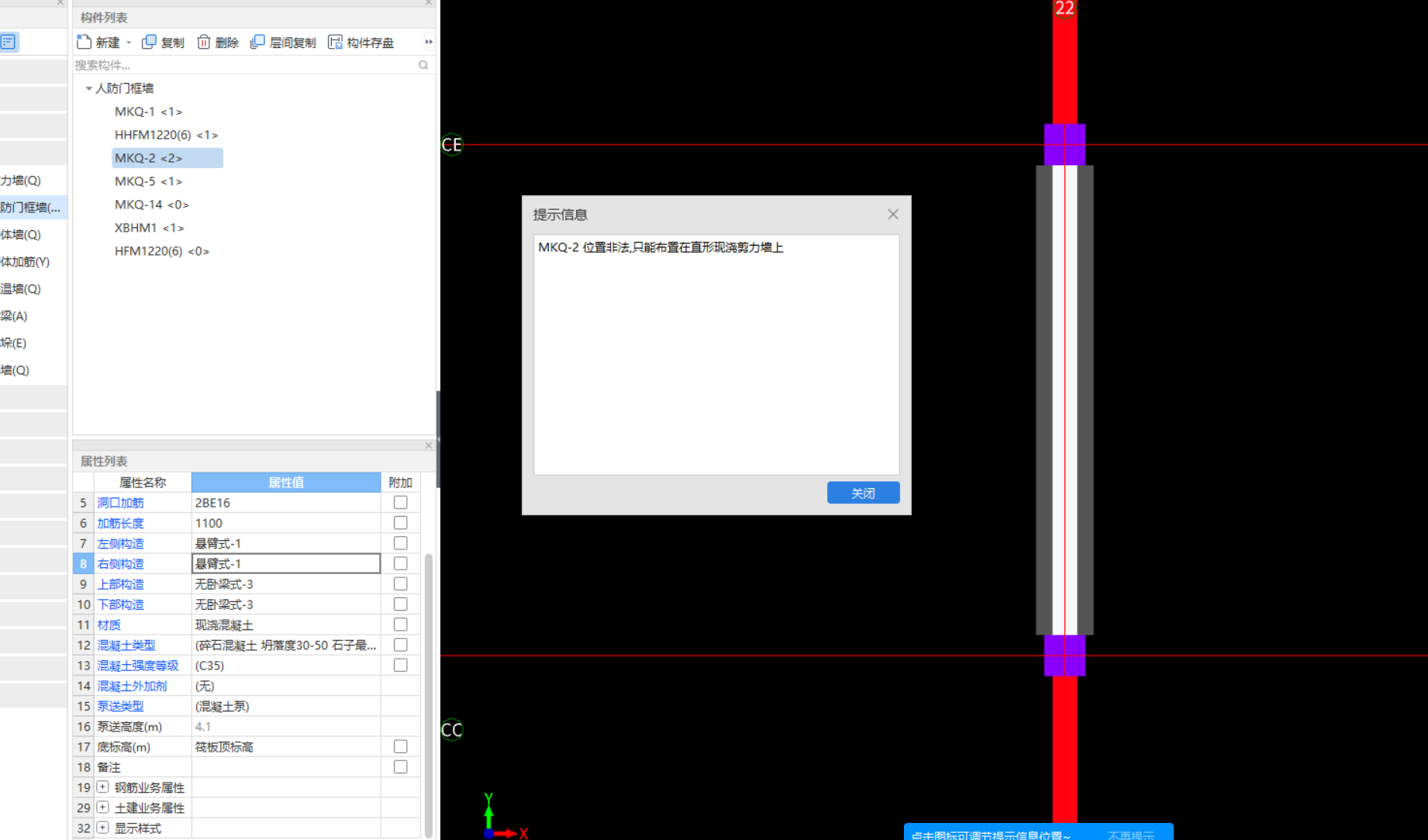Click the search magnifier icon
Viewport: 1428px width, 840px height.
coord(423,65)
